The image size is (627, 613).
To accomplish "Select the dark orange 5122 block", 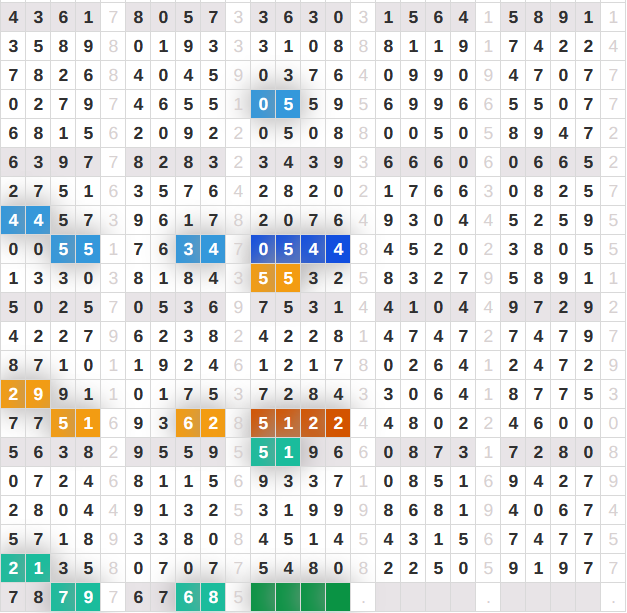I will pyautogui.click(x=300, y=423).
